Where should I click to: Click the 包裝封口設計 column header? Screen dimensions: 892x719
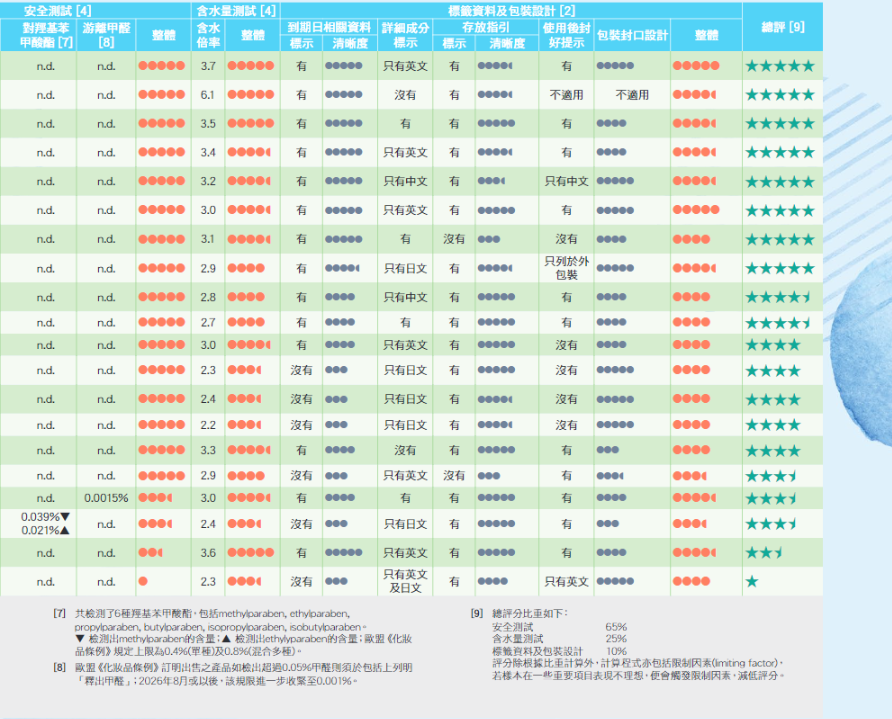tap(632, 35)
